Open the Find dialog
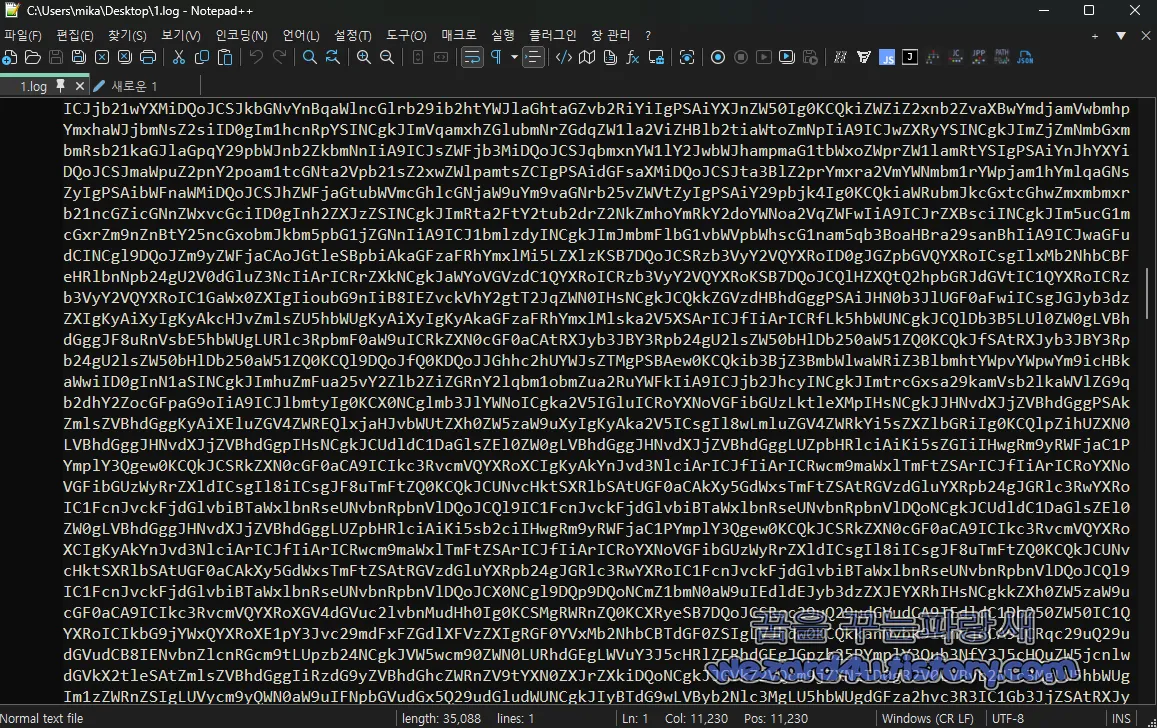Viewport: 1157px width, 728px height. (310, 57)
